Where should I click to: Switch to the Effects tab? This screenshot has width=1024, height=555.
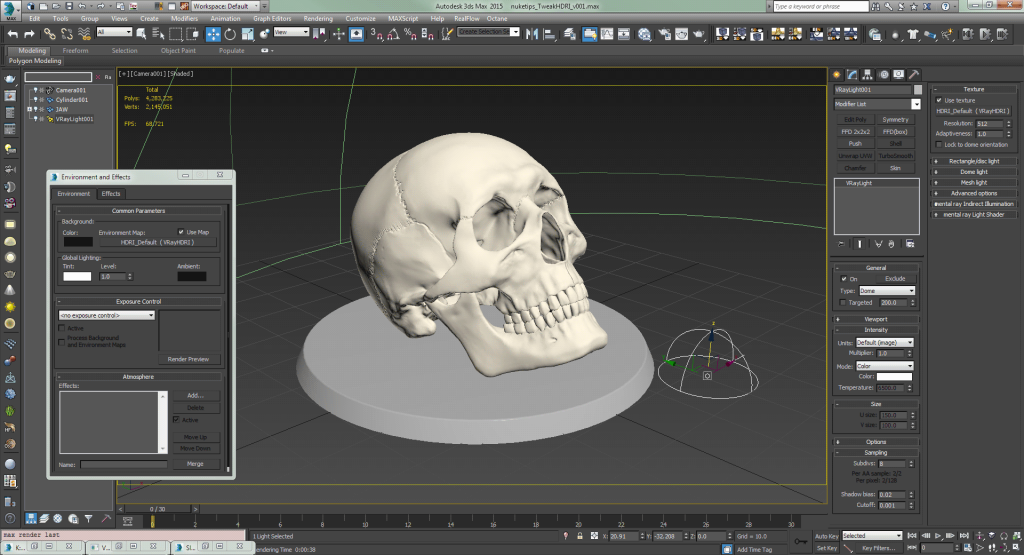111,194
